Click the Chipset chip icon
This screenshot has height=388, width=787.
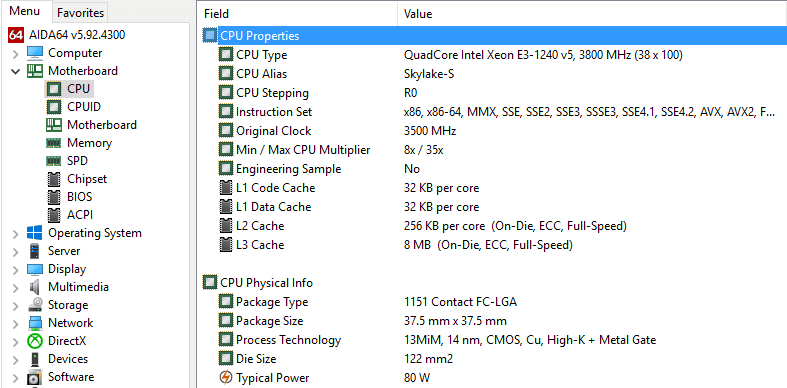54,179
